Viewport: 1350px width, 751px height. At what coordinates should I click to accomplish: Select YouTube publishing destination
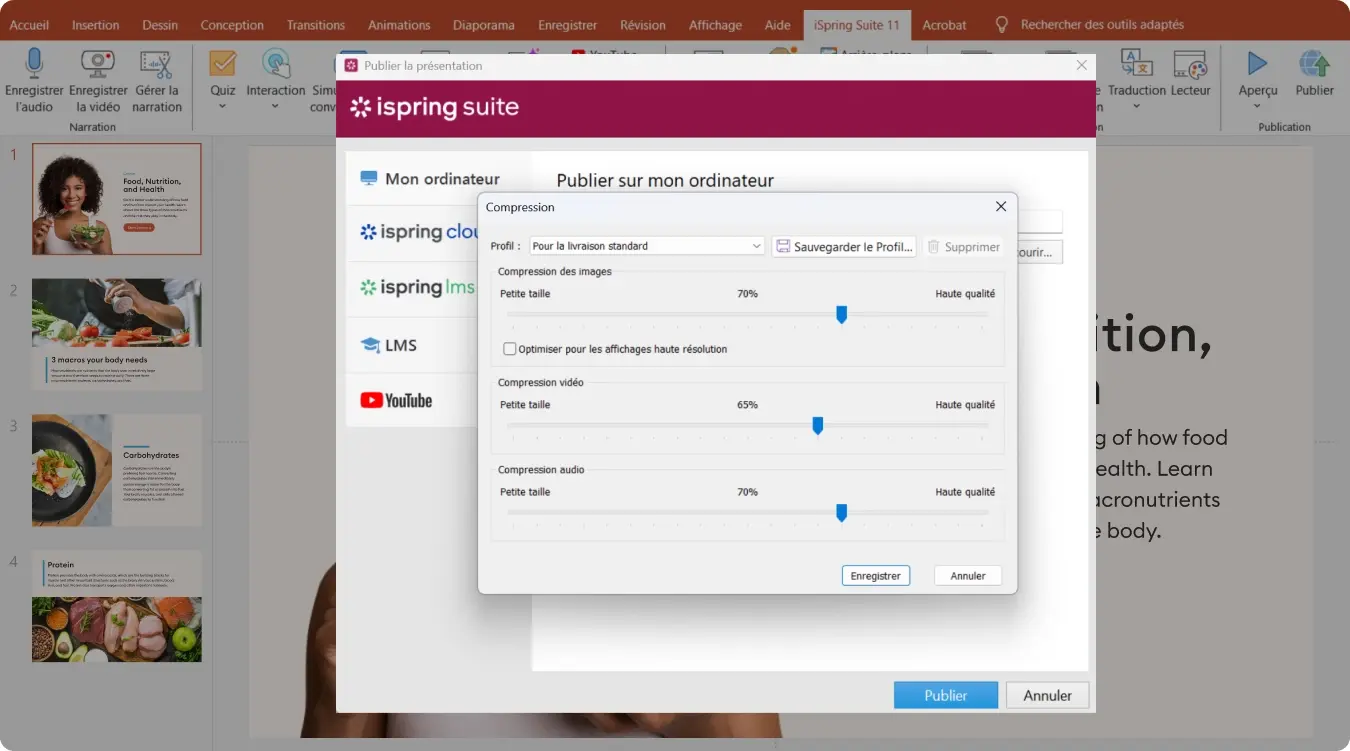(396, 400)
